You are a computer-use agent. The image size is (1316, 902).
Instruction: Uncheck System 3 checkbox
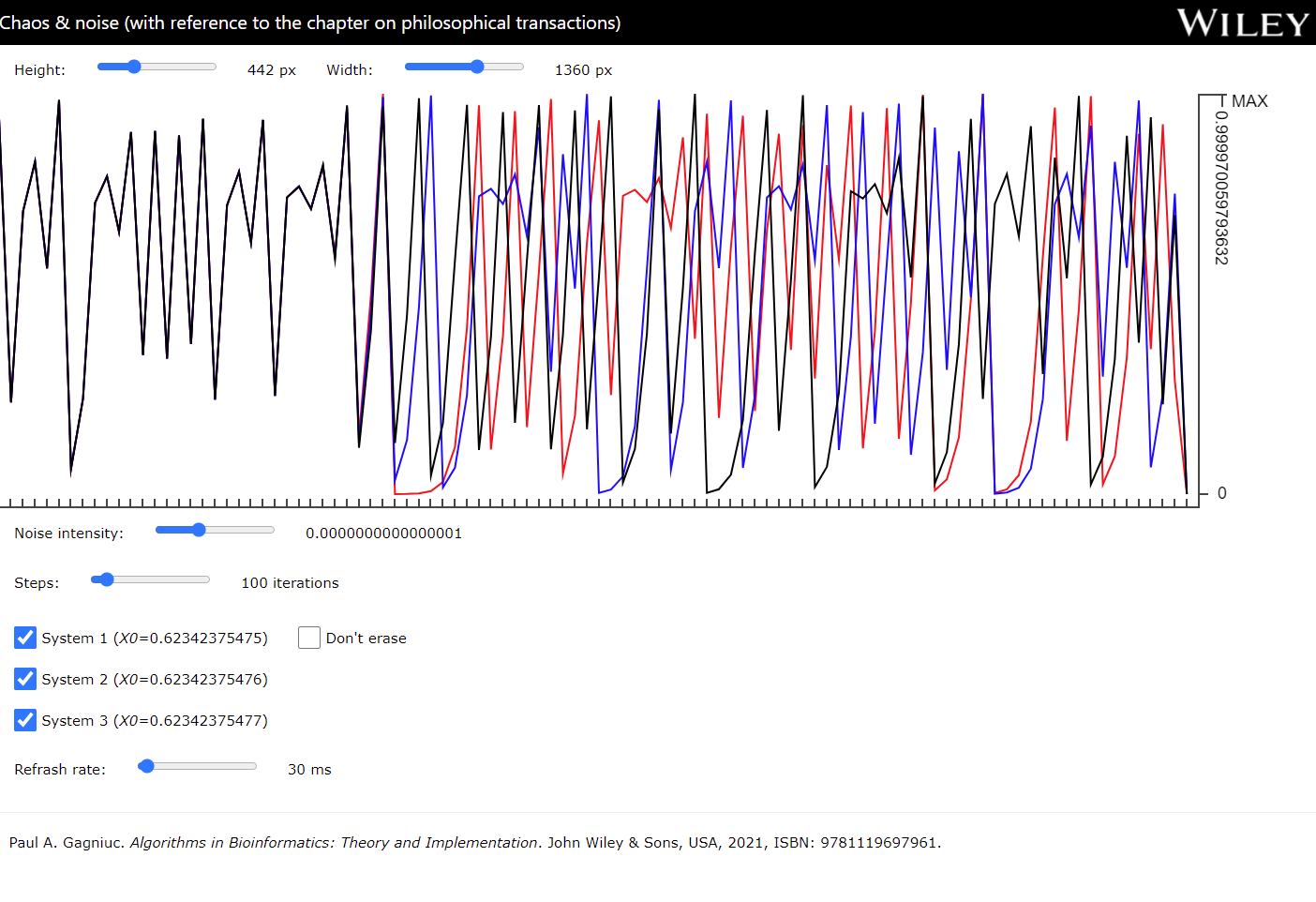[25, 720]
